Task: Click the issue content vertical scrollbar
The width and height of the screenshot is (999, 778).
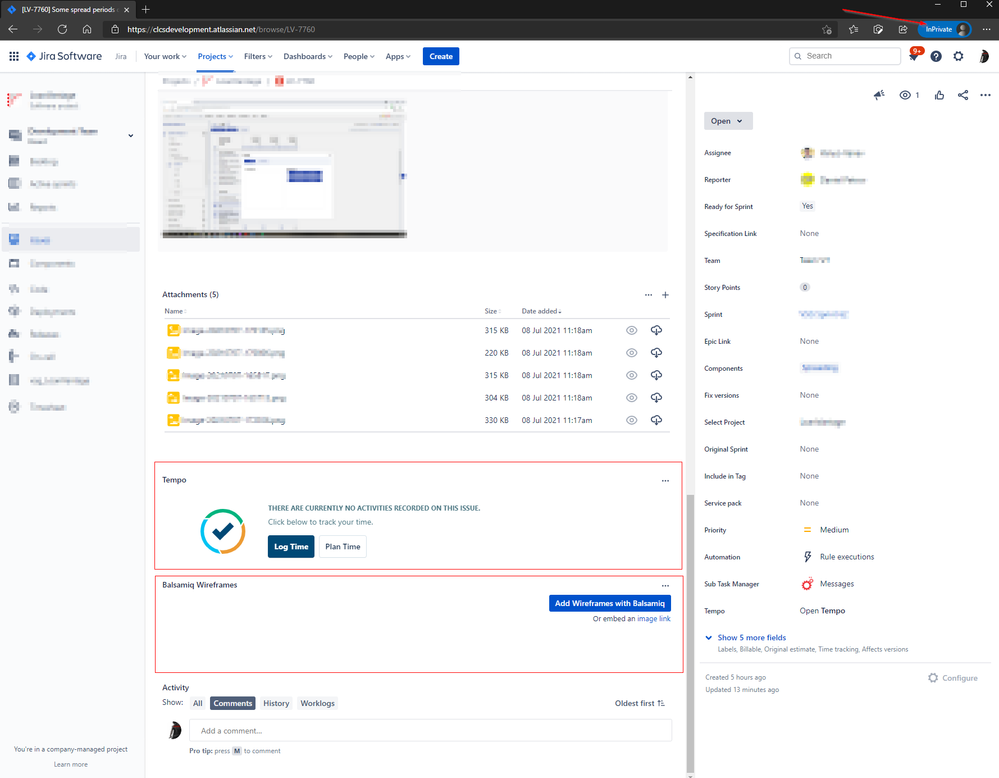Action: point(690,632)
